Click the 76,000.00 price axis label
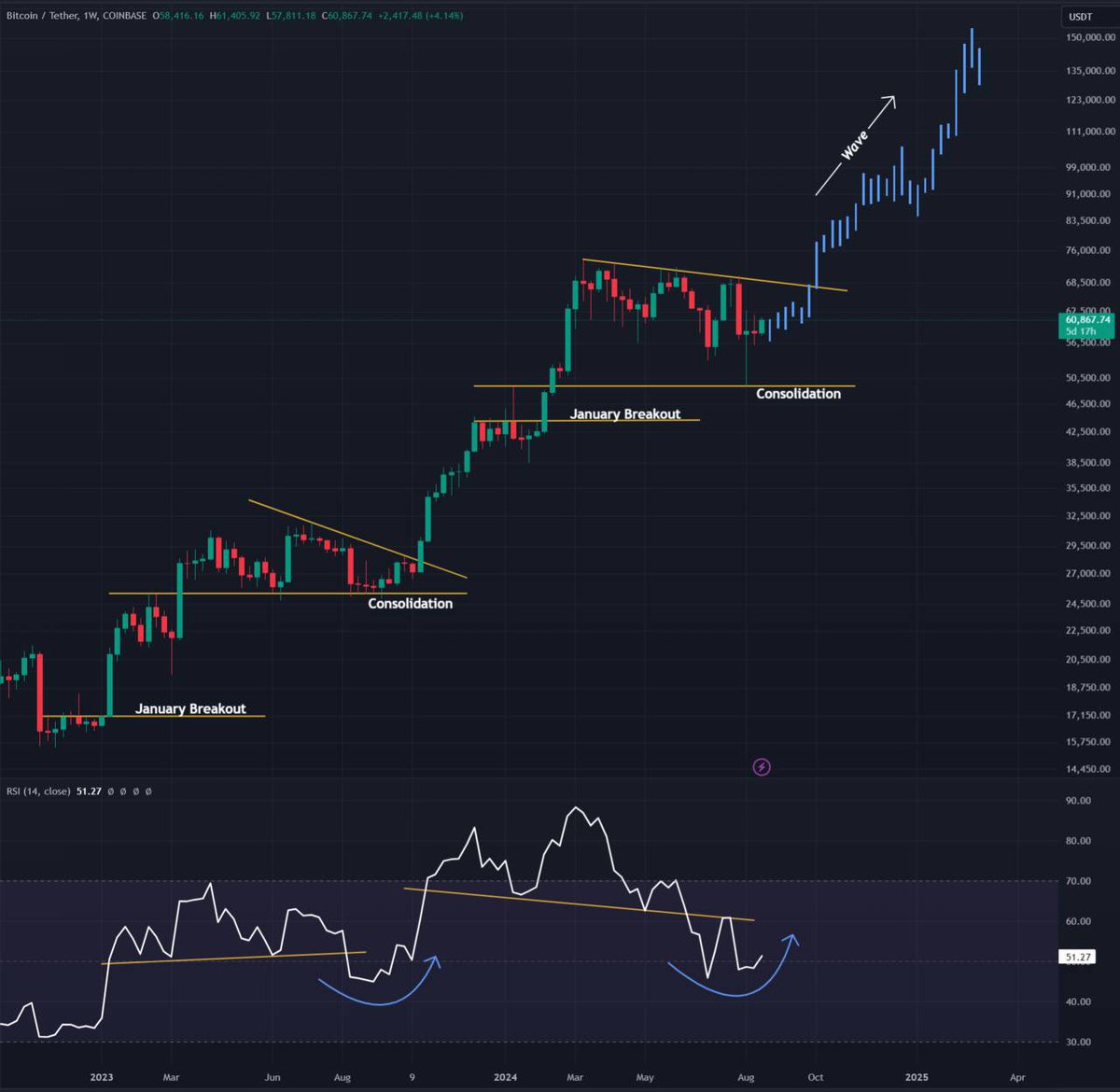Image resolution: width=1120 pixels, height=1092 pixels. pos(1090,250)
